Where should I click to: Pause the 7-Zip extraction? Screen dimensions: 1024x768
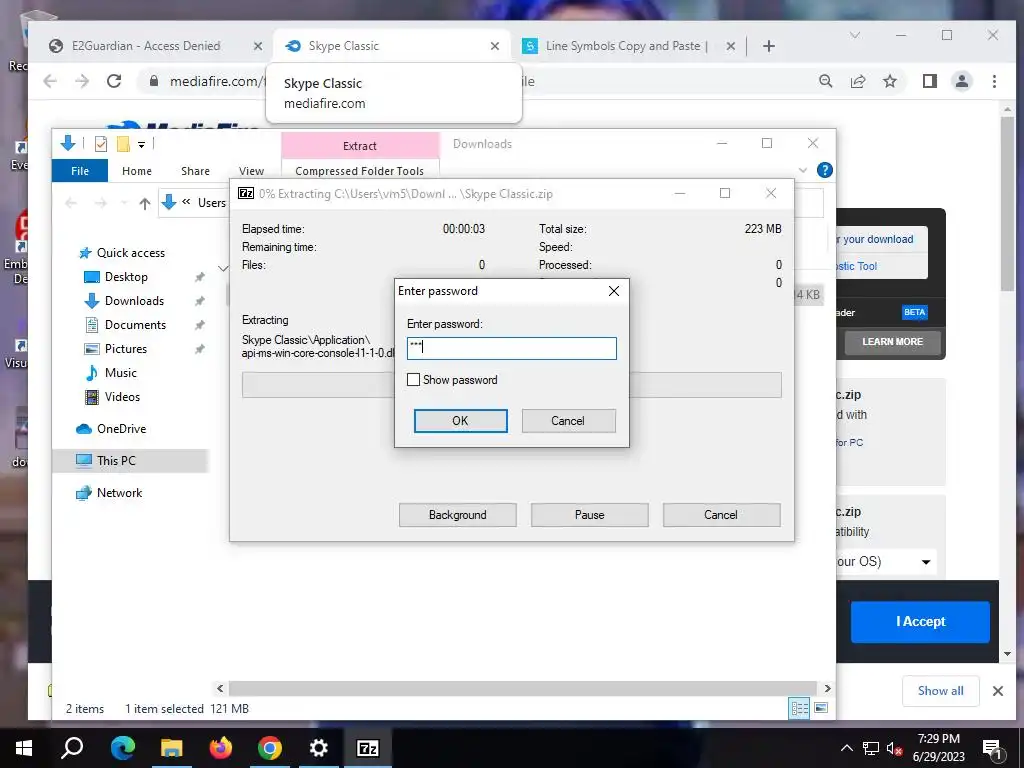click(x=590, y=515)
